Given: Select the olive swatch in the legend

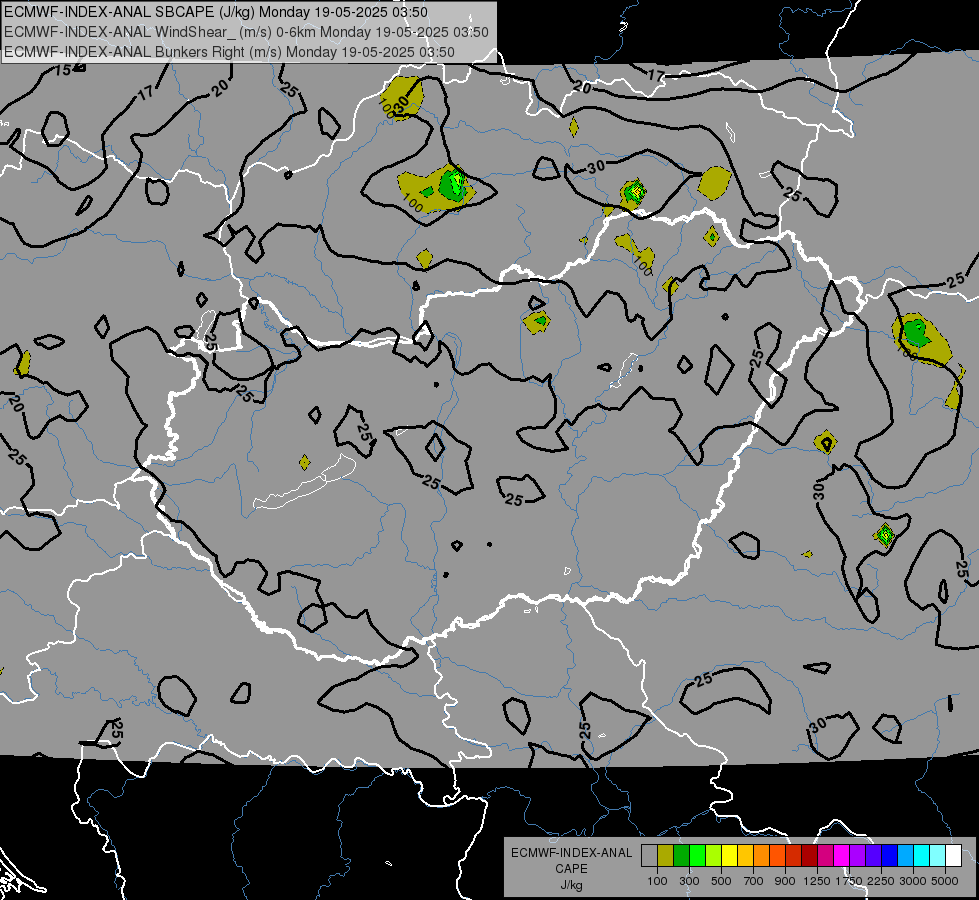Looking at the screenshot, I should coord(666,856).
